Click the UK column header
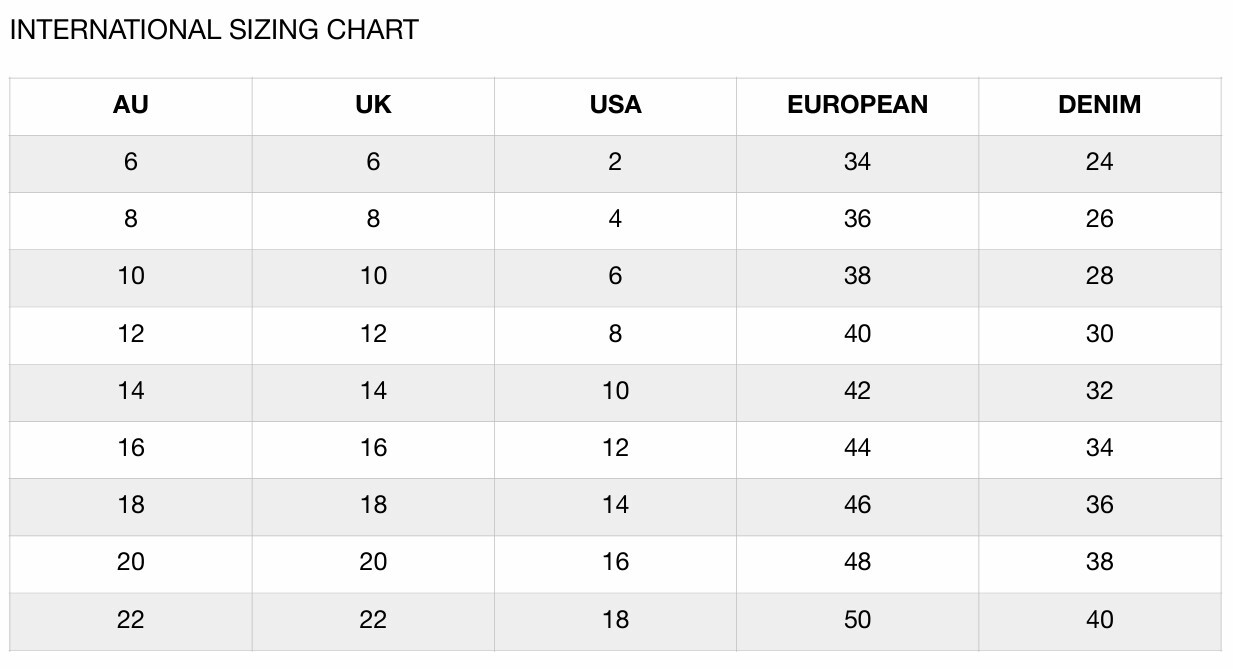This screenshot has width=1233, height=669. pos(373,105)
